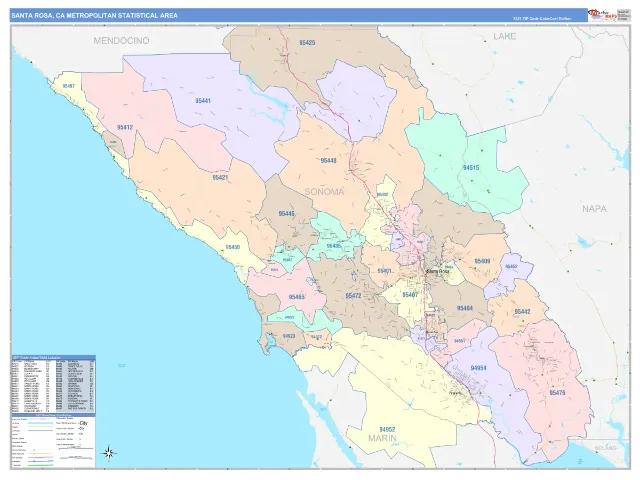This screenshot has width=640, height=480.
Task: Click the Santa Rosa city label
Action: pos(438,271)
